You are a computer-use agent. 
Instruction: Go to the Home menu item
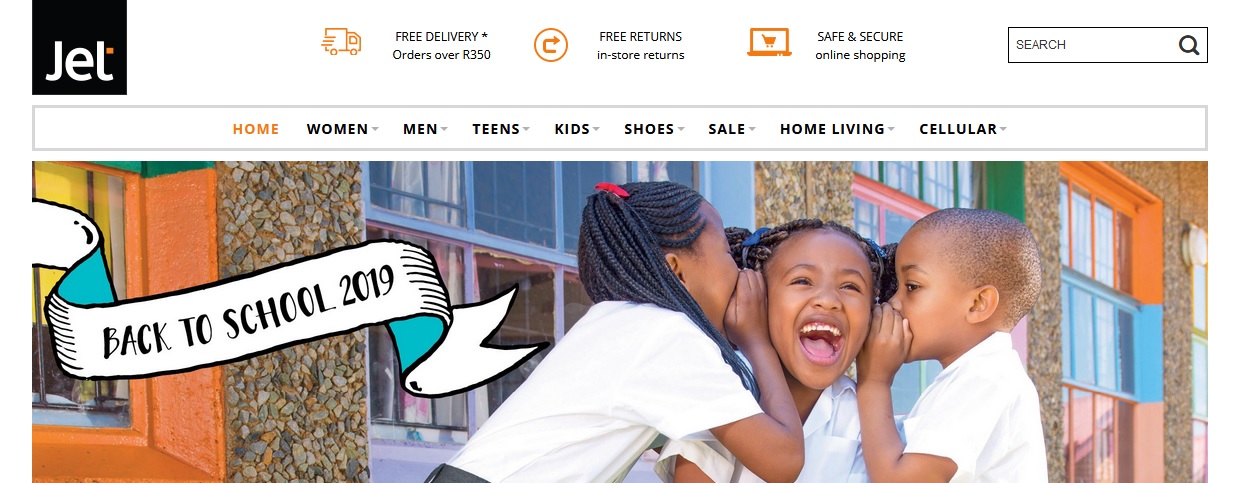pos(256,129)
